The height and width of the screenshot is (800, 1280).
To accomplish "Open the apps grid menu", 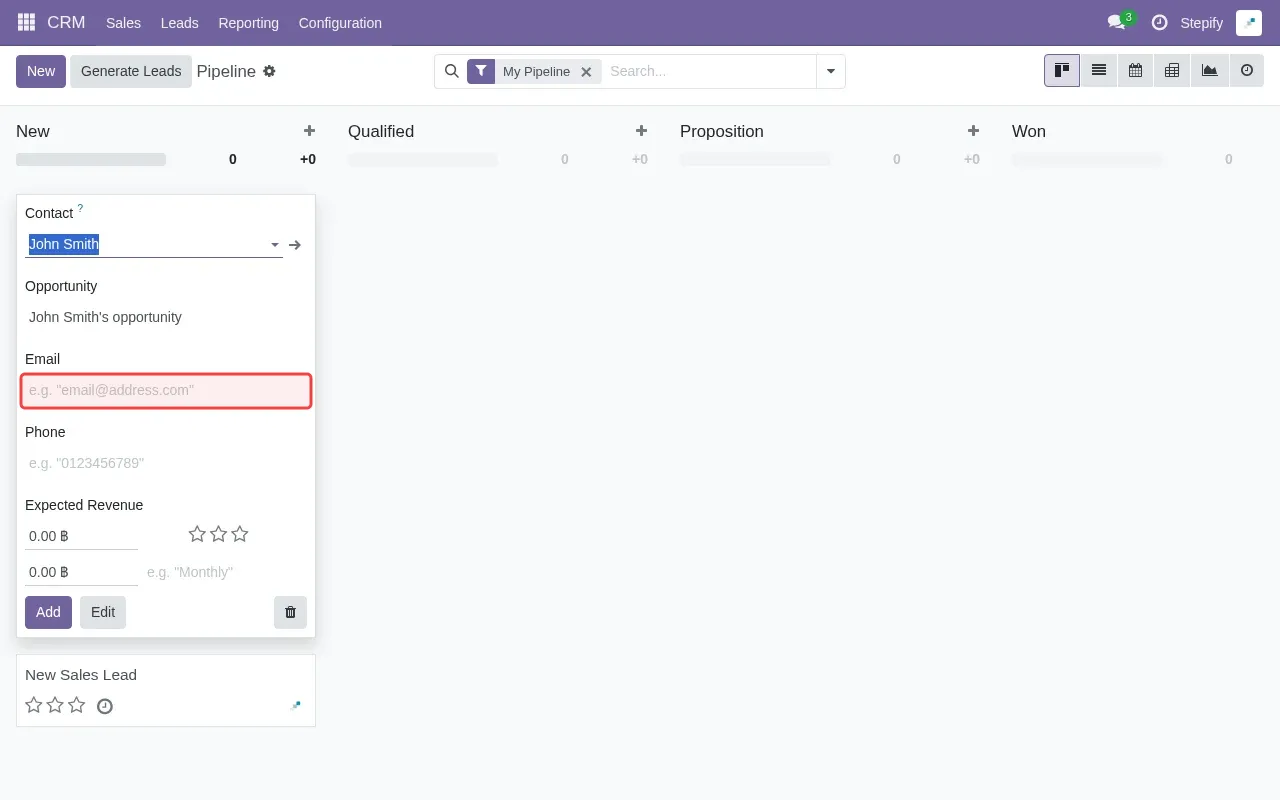I will coord(25,22).
